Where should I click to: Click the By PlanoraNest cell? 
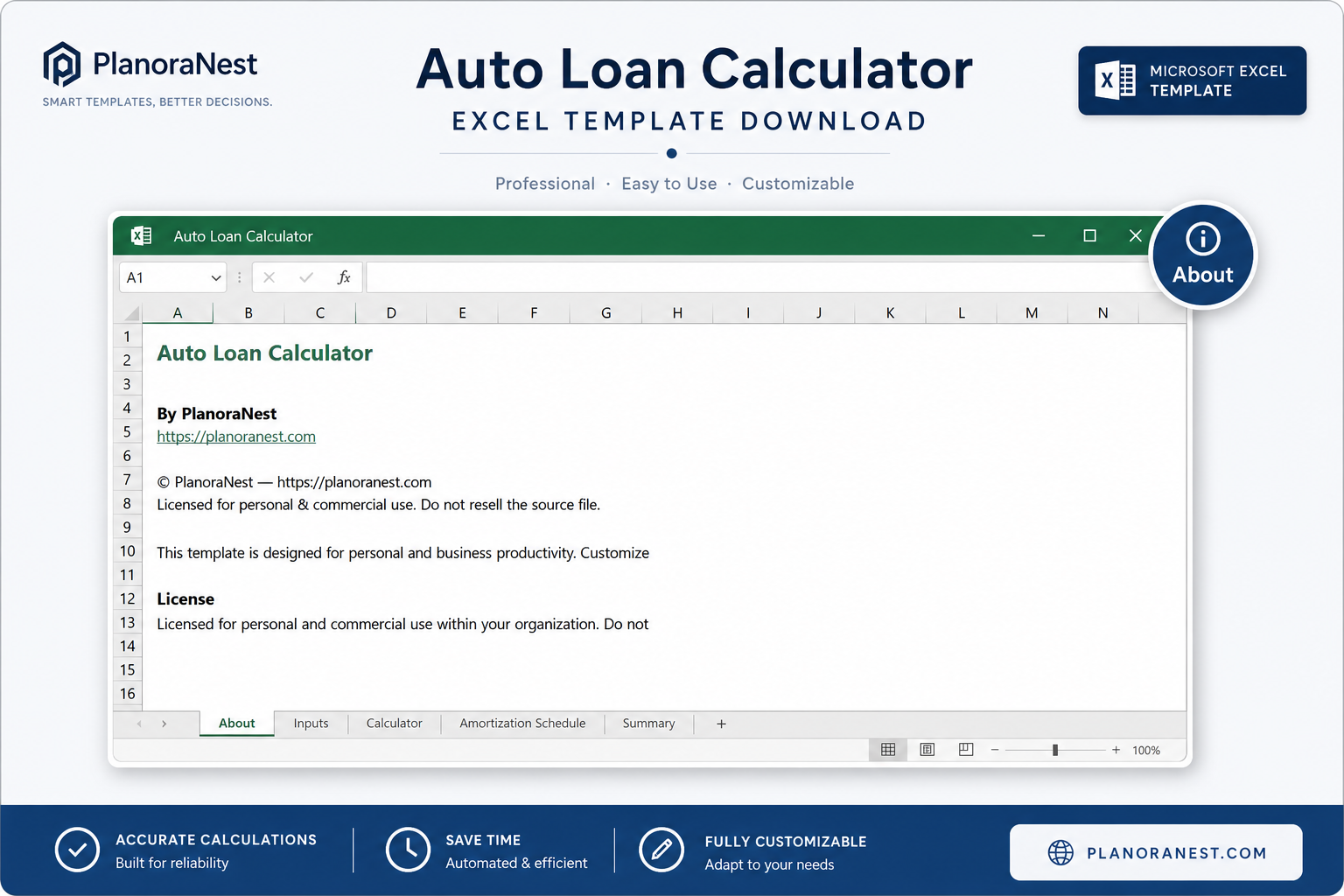tap(217, 414)
